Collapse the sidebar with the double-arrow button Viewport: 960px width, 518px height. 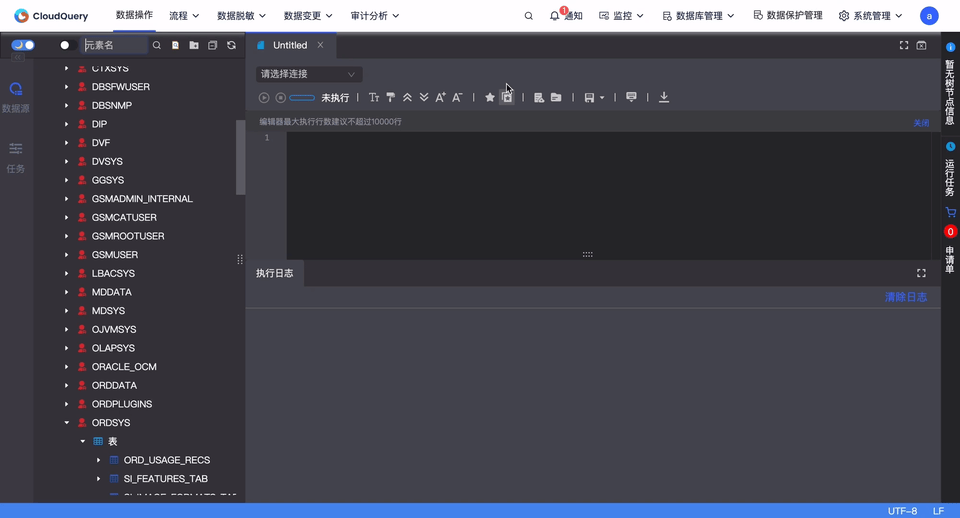tap(18, 57)
